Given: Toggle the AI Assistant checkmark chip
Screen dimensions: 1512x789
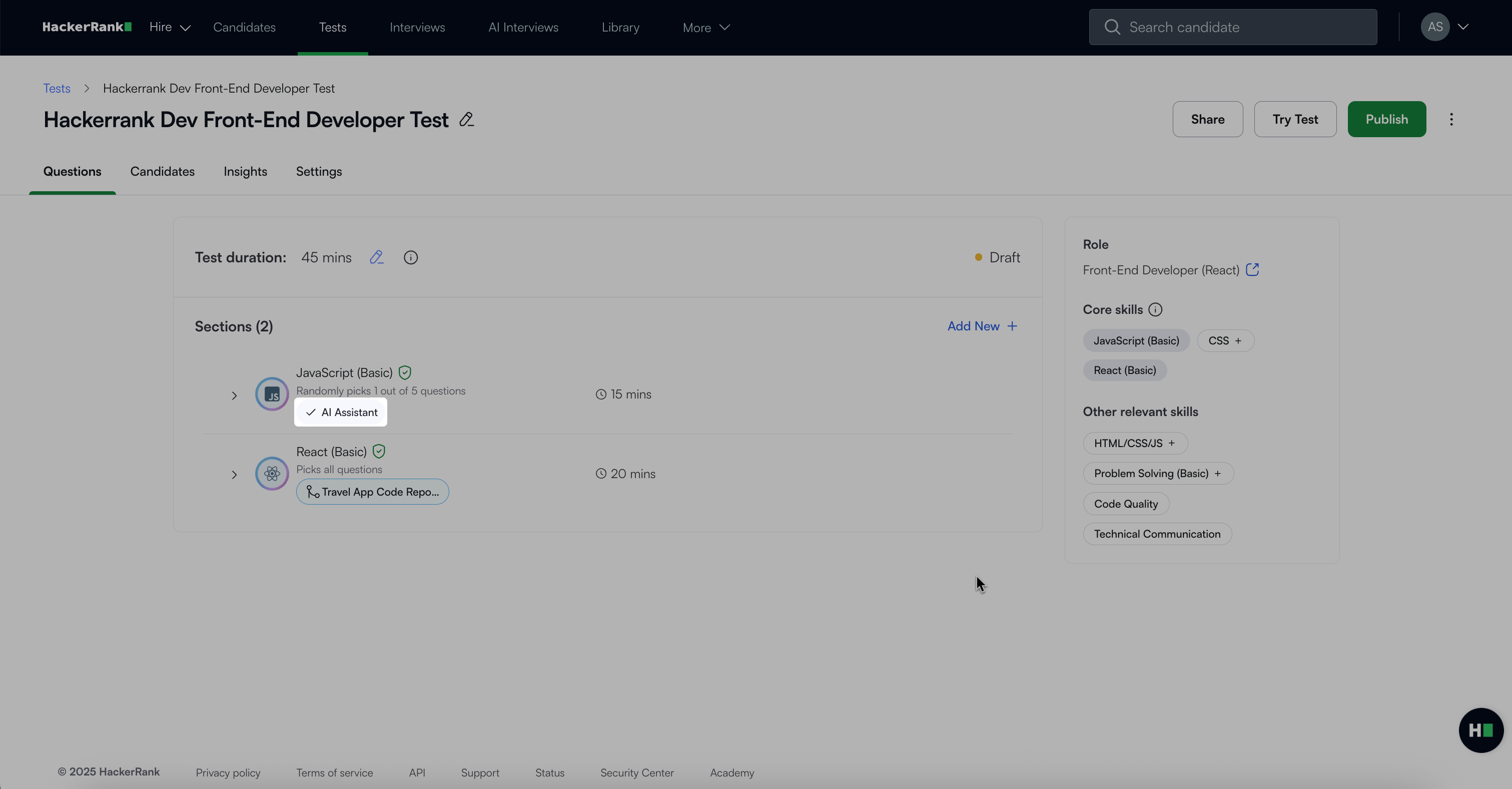Looking at the screenshot, I should [x=341, y=413].
